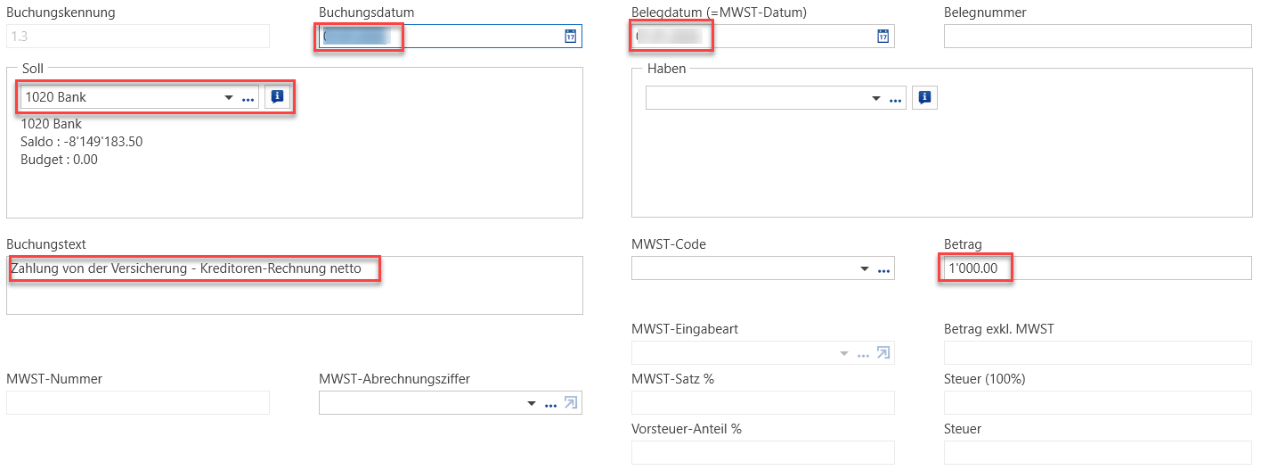1261x470 pixels.
Task: Click the '1020 Bank' description under Soll
Action: (x=51, y=124)
